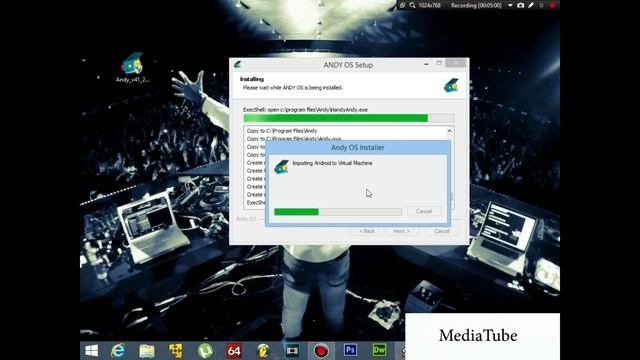Open the red 64 app in taskbar
The image size is (640, 360).
click(x=234, y=351)
